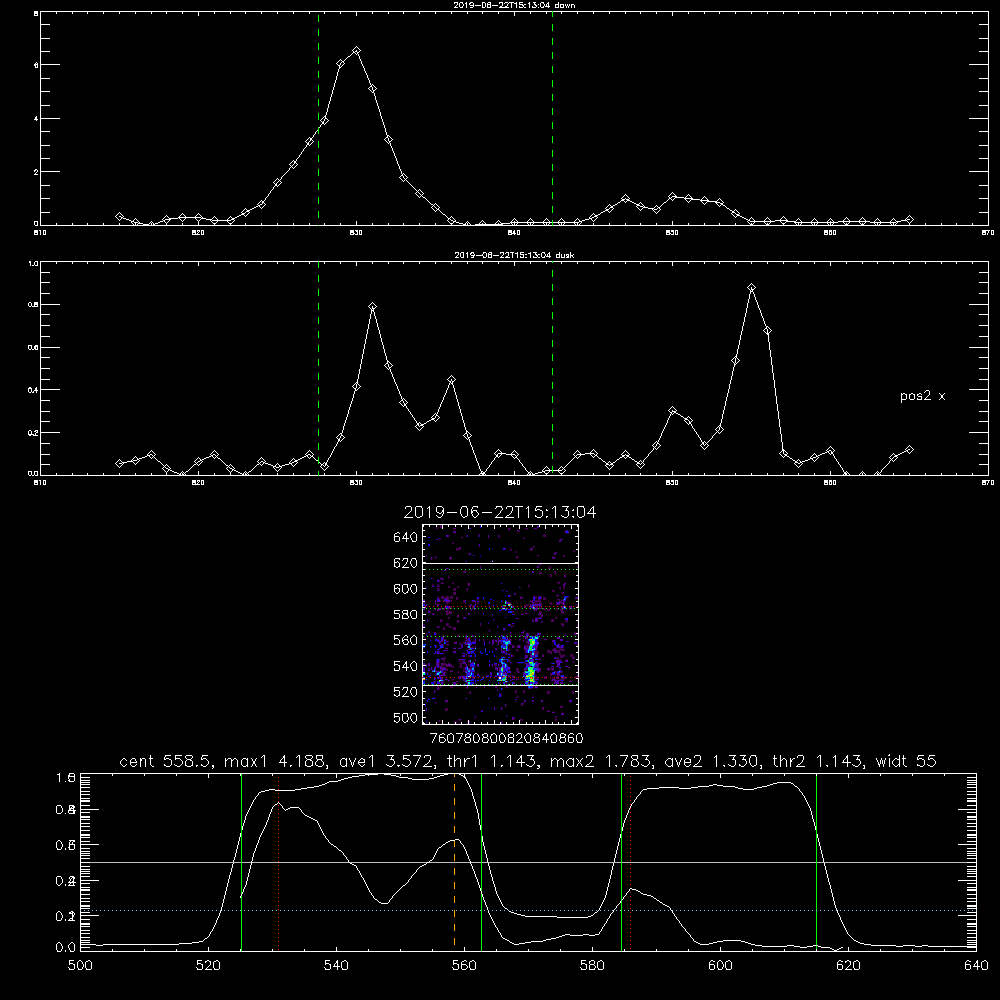This screenshot has width=1000, height=1000.
Task: Click the '0.0' label on bottom plot y-axis
Action: [66, 947]
